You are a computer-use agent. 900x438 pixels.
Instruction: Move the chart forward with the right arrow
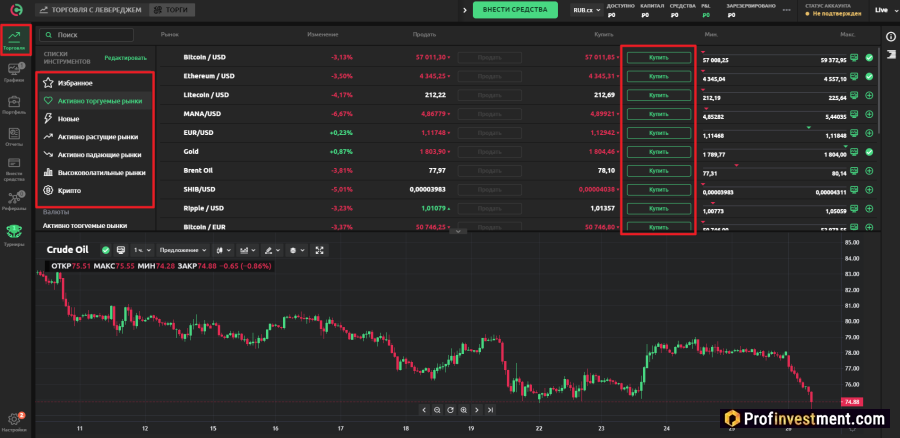pyautogui.click(x=477, y=410)
